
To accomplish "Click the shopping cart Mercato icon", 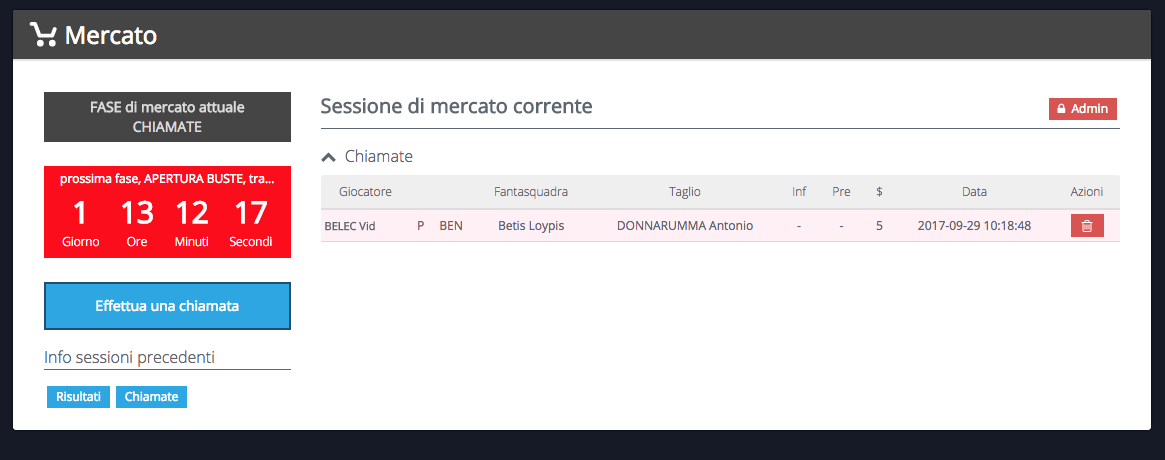I will click(x=43, y=35).
